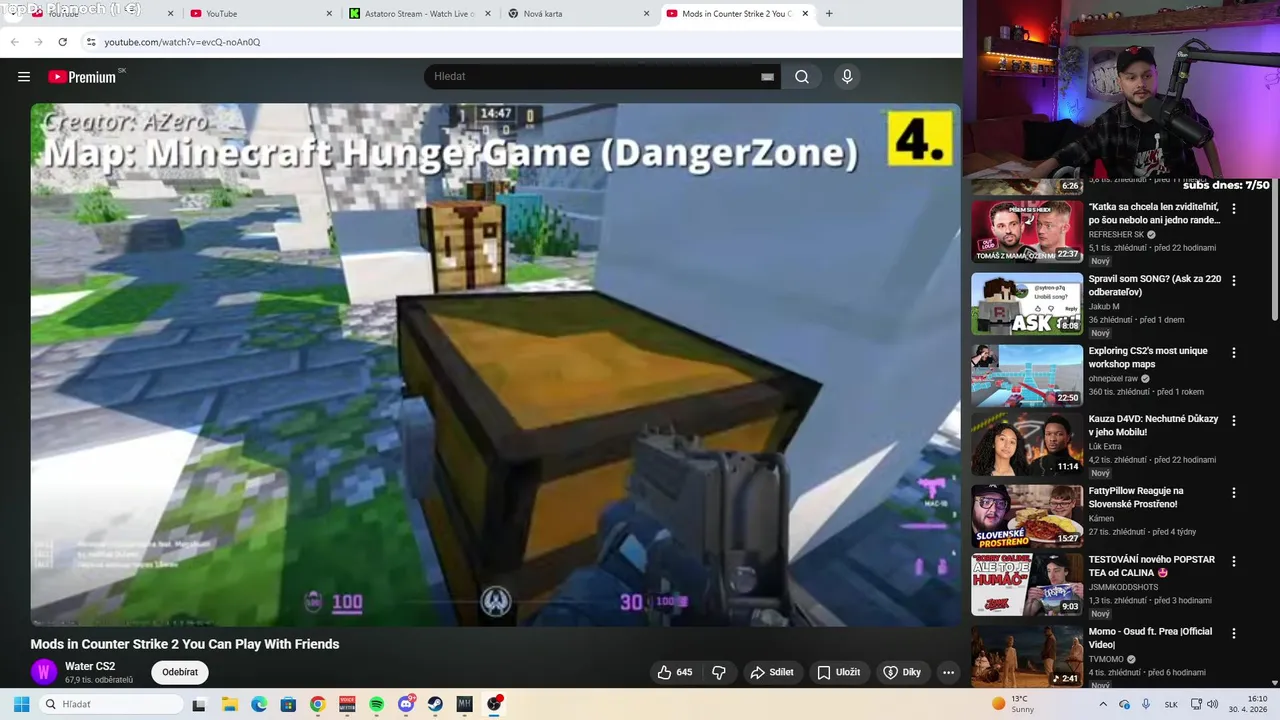Focus the browser address bar URL
This screenshot has width=1280, height=720.
(x=182, y=42)
